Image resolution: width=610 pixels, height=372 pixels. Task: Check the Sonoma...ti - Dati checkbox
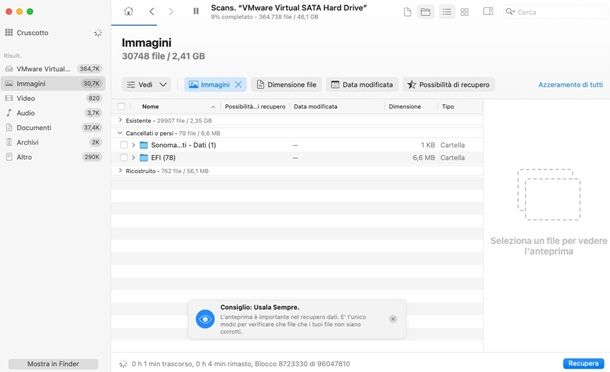[x=124, y=145]
